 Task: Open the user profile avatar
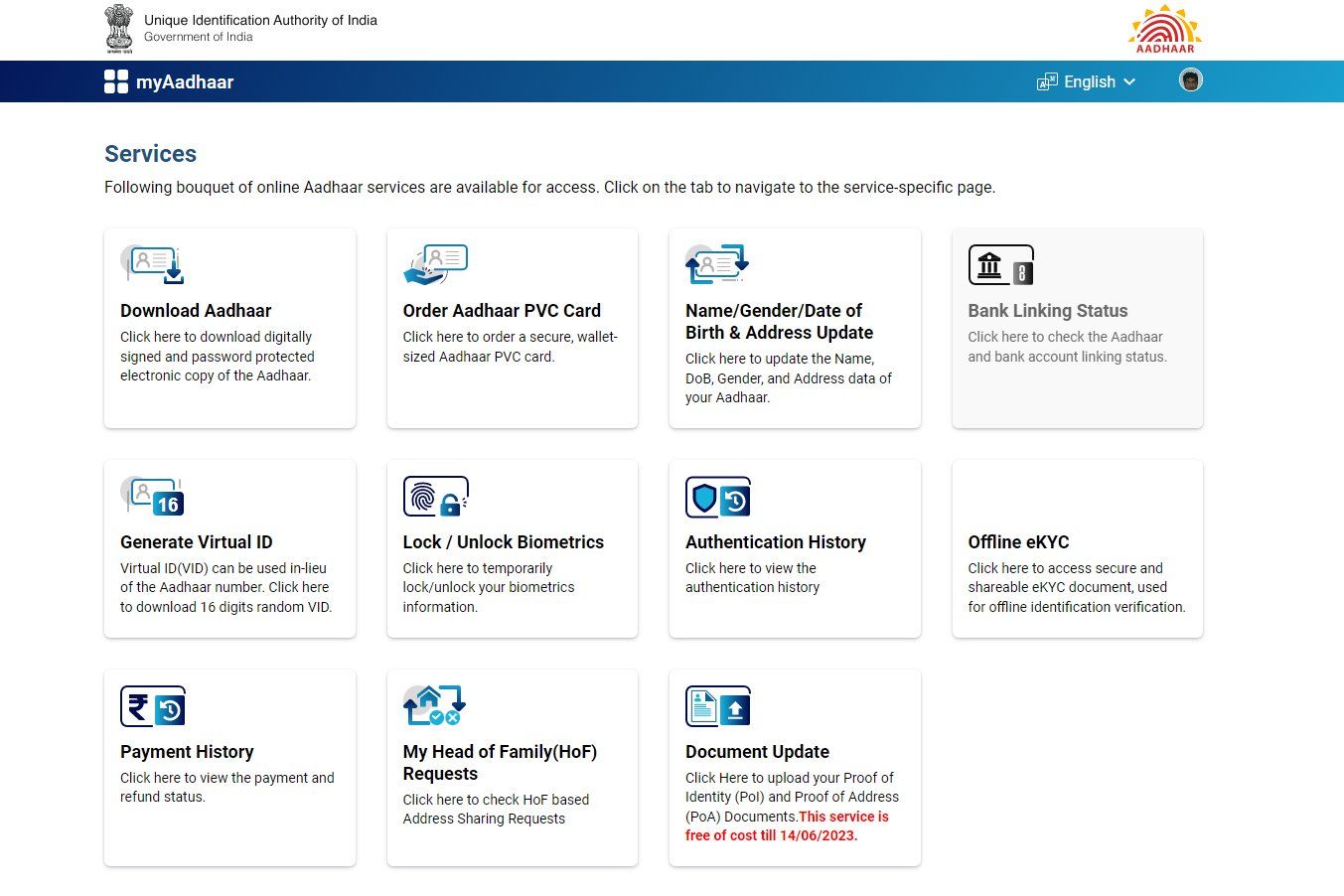click(x=1190, y=80)
